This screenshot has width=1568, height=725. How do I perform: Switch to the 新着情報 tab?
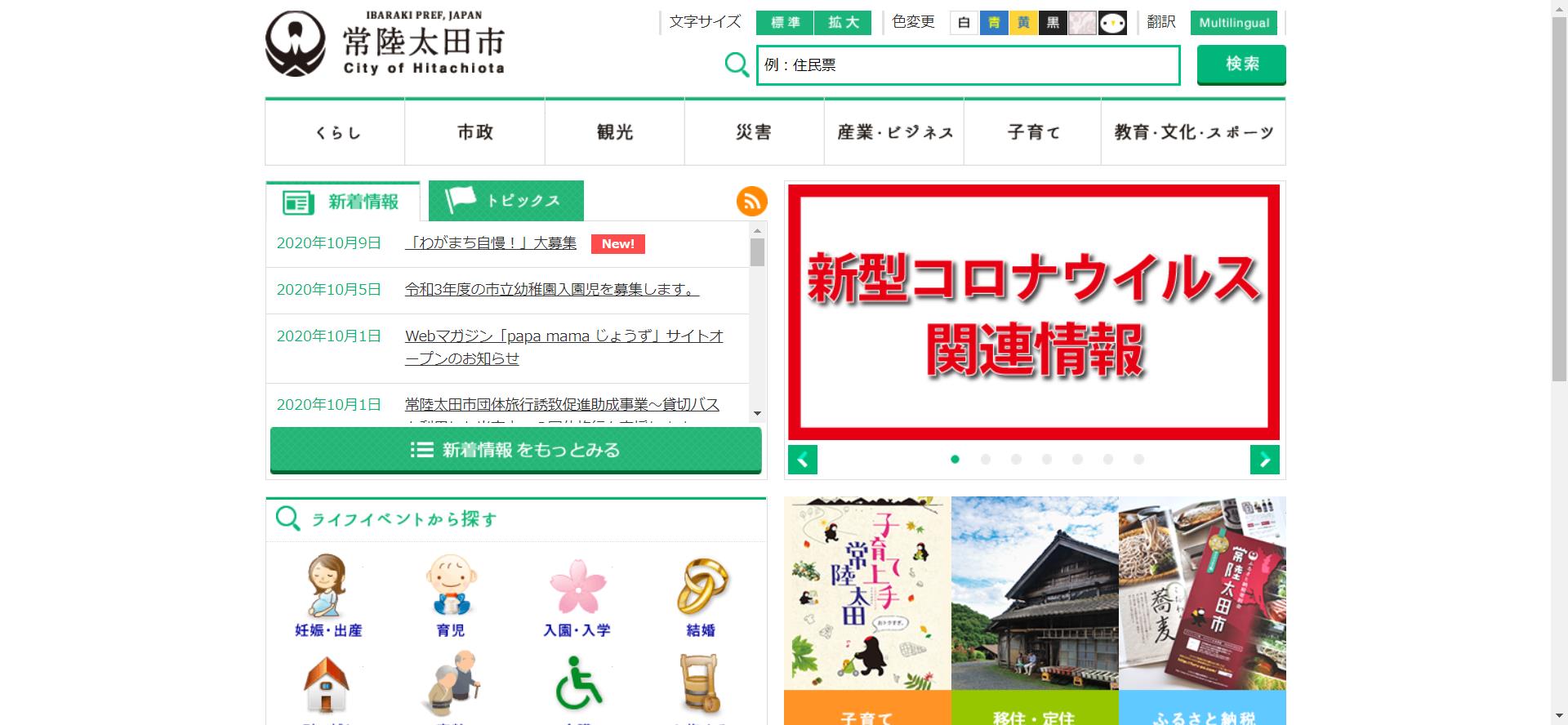(342, 202)
